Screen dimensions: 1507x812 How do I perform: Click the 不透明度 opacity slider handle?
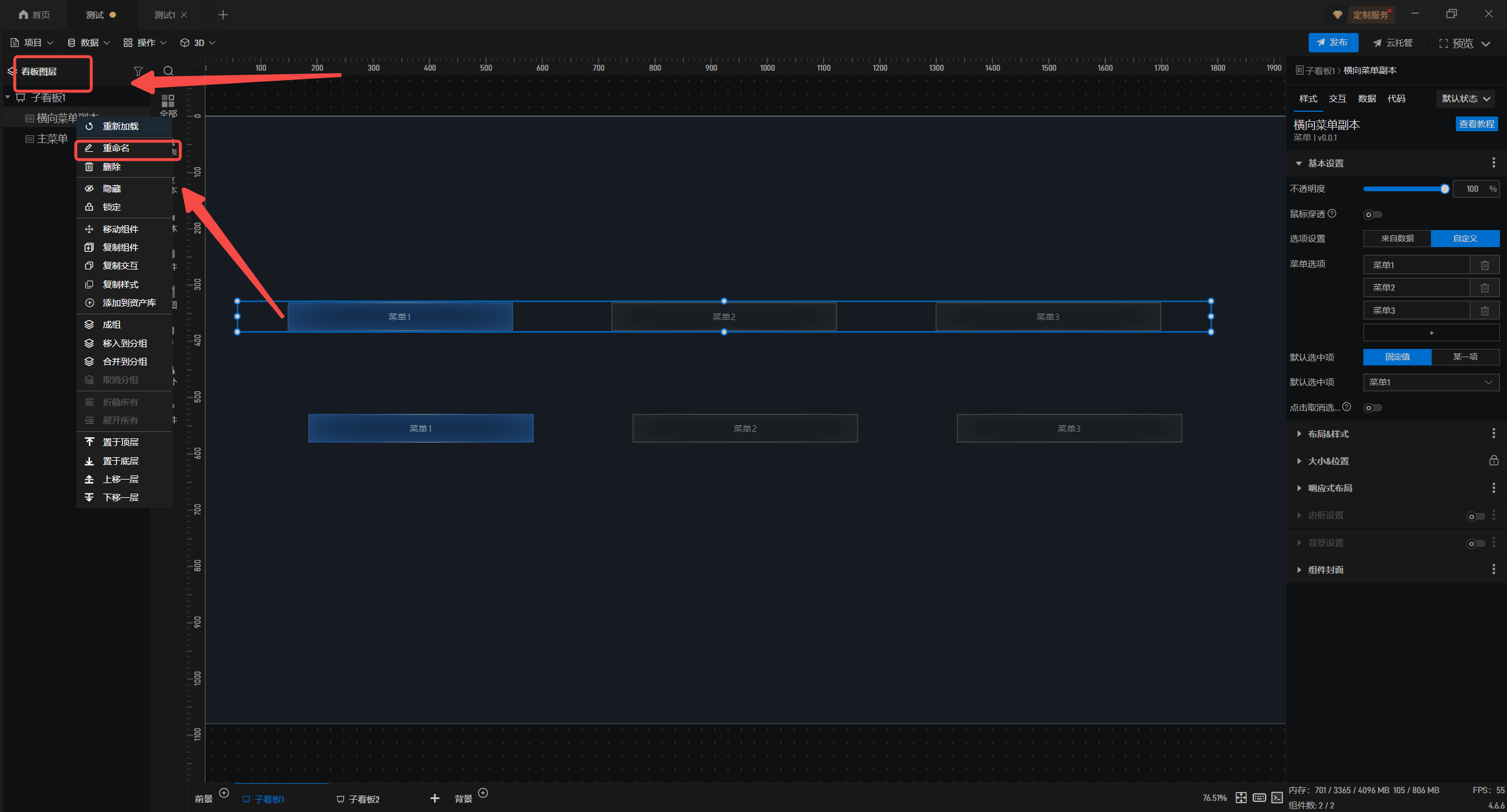[x=1445, y=189]
